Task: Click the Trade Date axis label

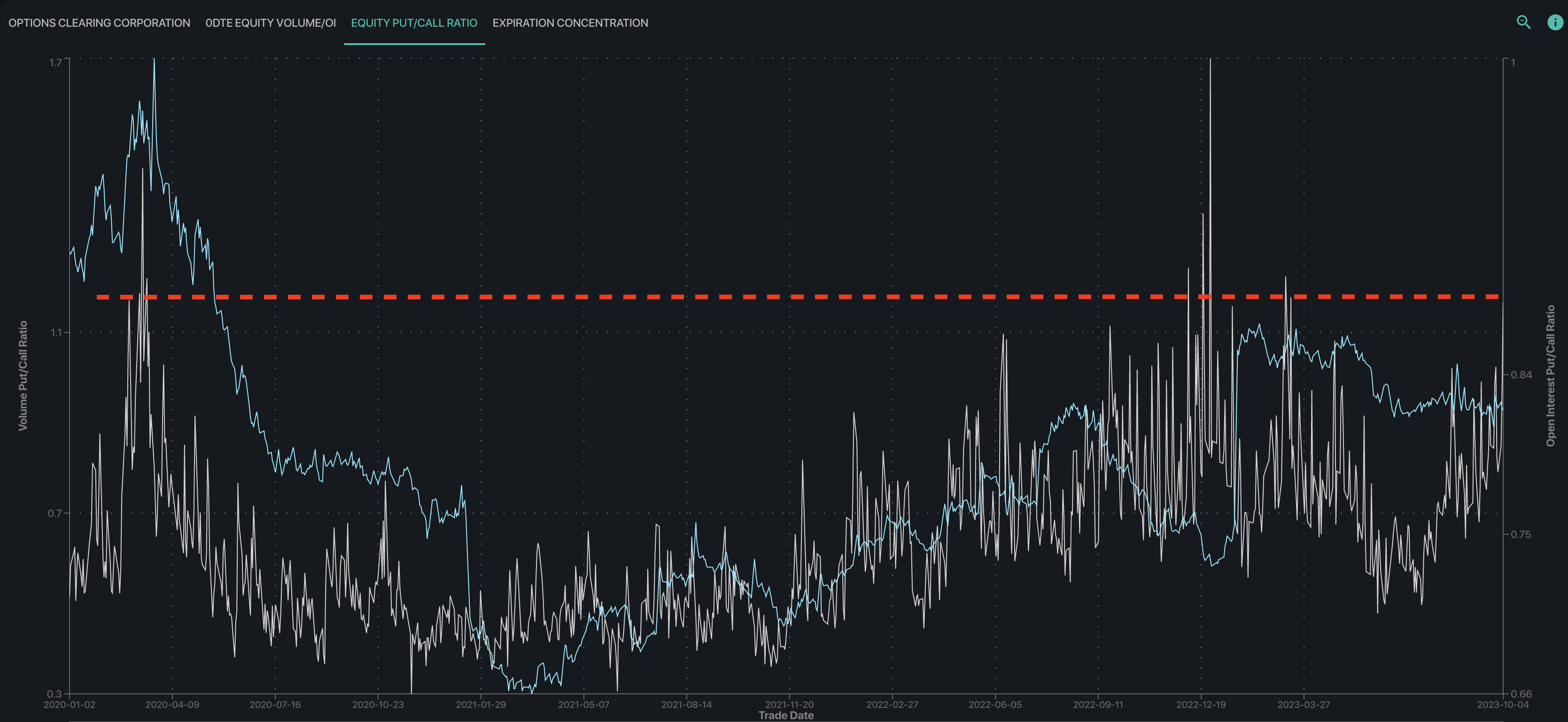Action: [x=785, y=715]
